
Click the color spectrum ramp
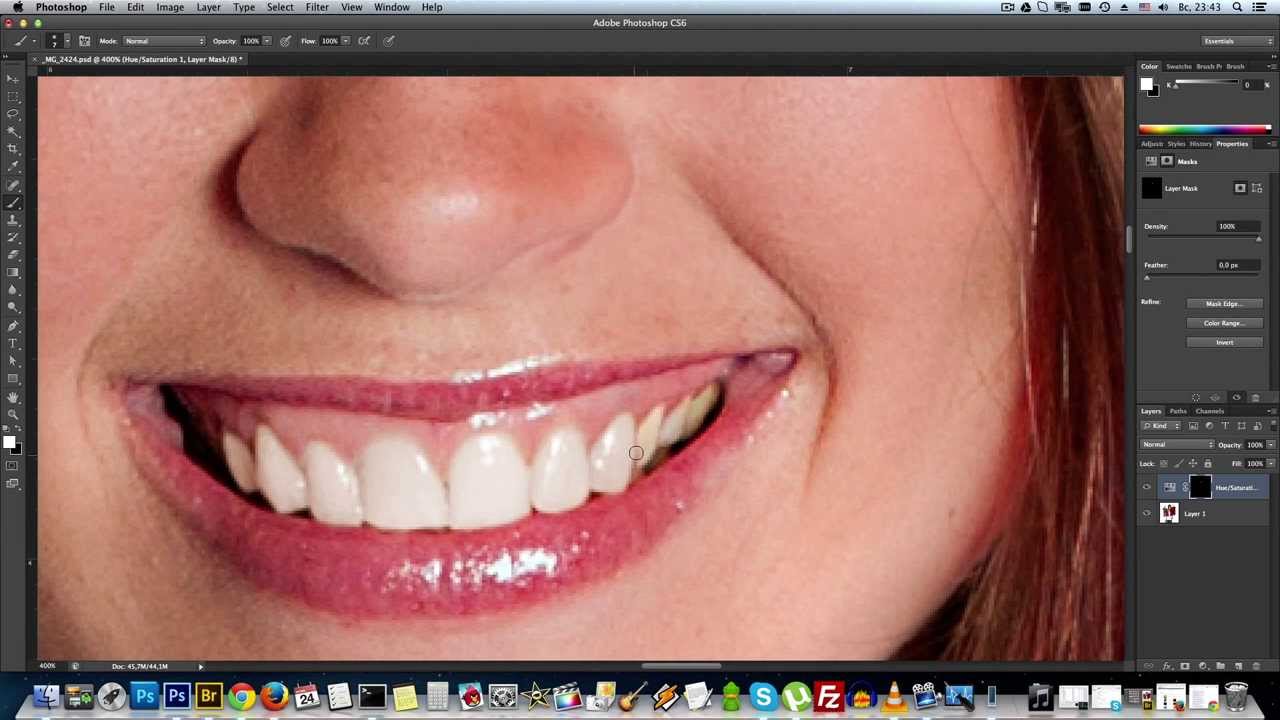[1205, 129]
